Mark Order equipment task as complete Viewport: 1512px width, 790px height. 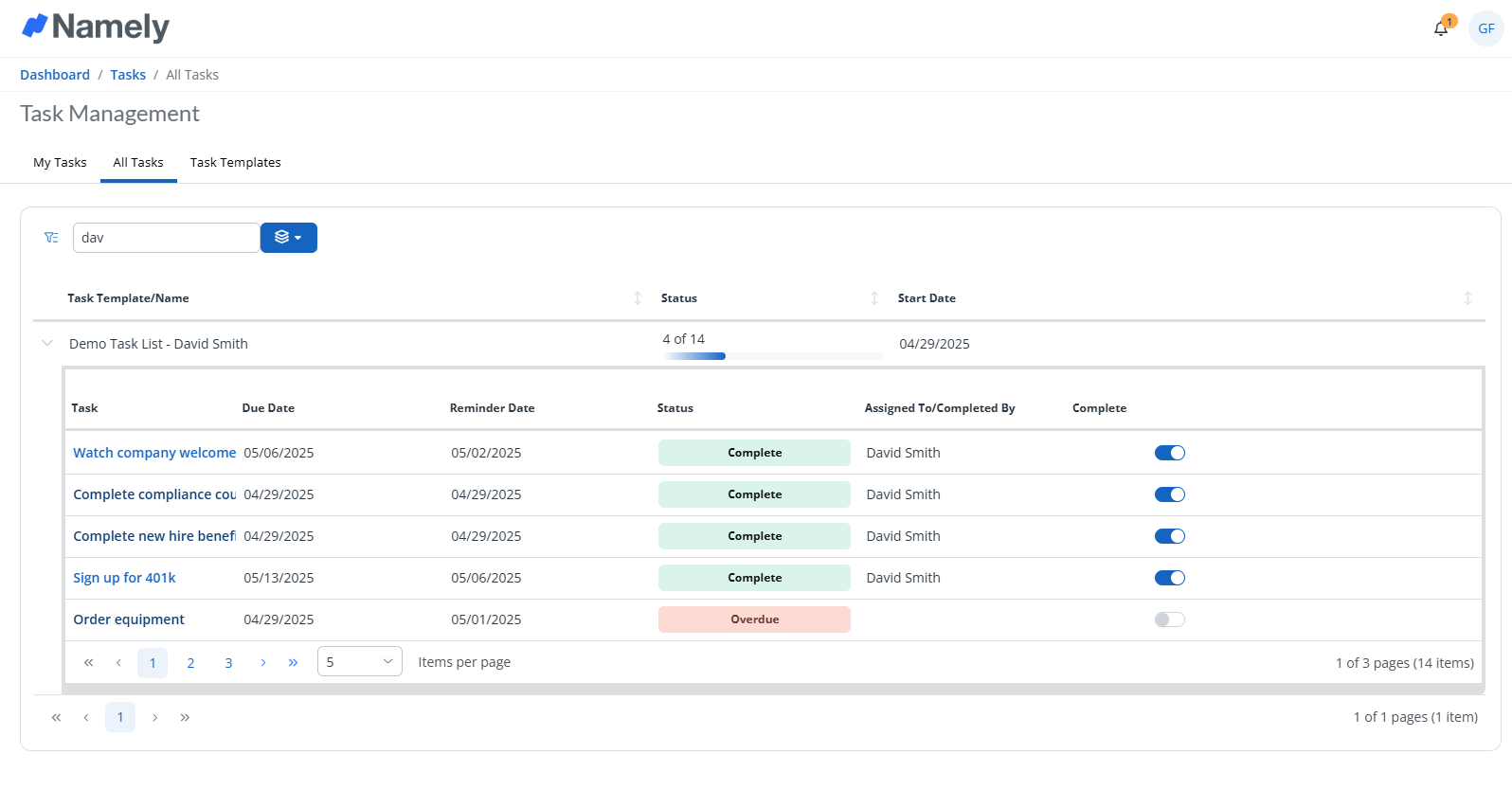1169,619
